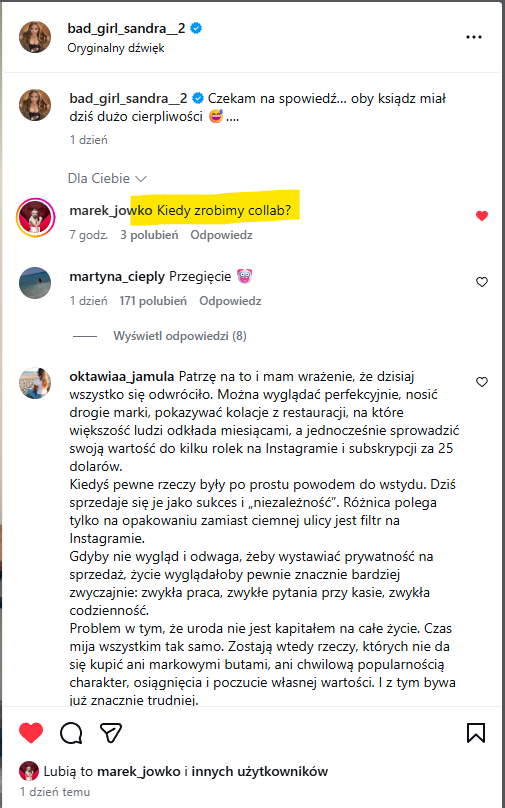The height and width of the screenshot is (808, 505).
Task: Unlike the post with the red heart
Action: (x=31, y=732)
